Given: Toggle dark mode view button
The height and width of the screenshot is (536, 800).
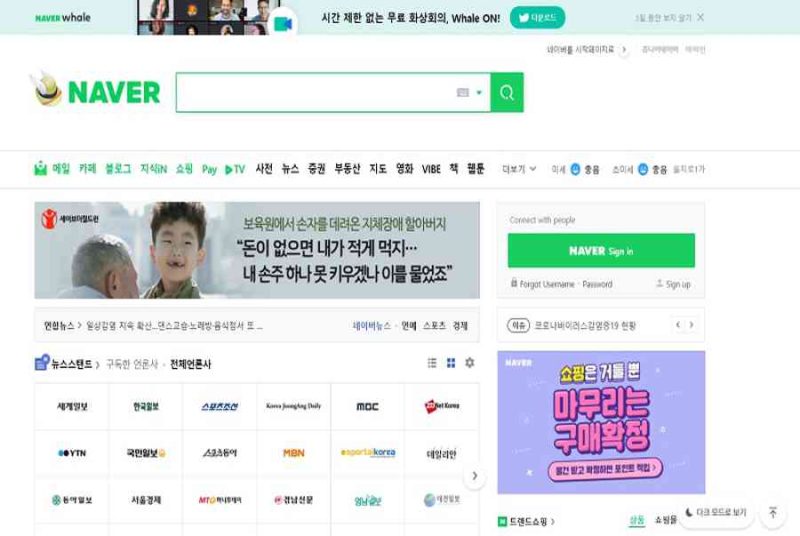Looking at the screenshot, I should click(716, 512).
